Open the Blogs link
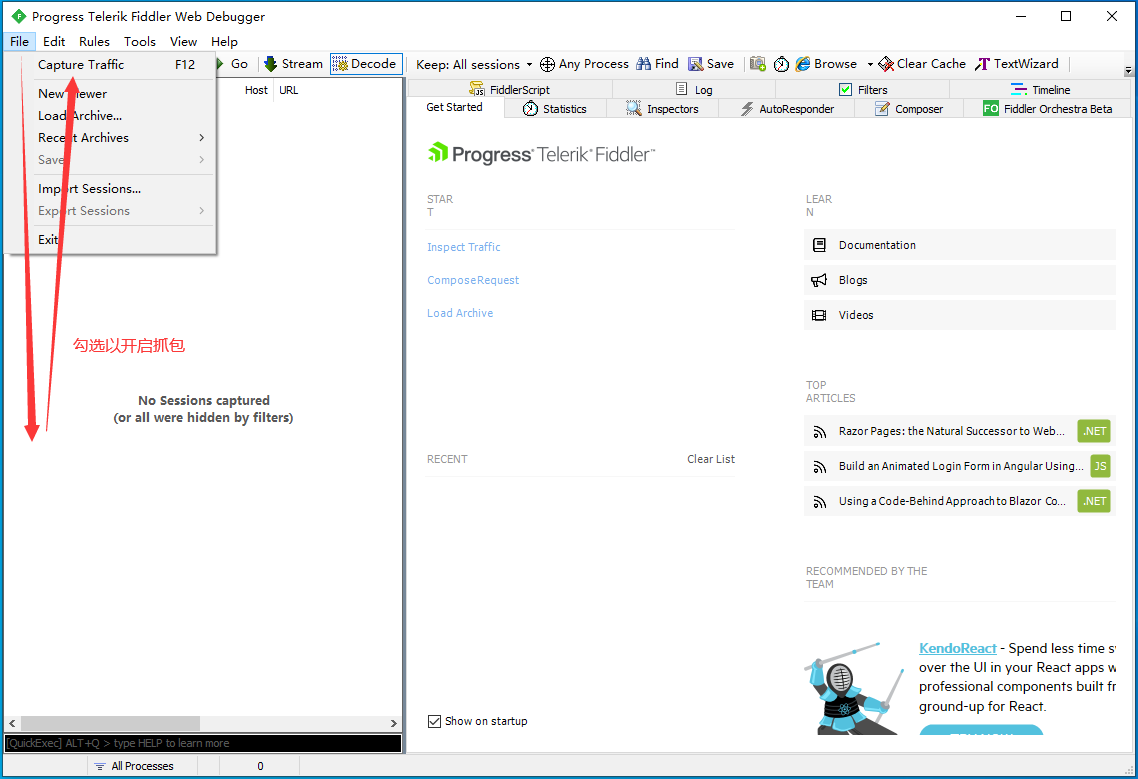Viewport: 1138px width, 779px height. point(959,280)
